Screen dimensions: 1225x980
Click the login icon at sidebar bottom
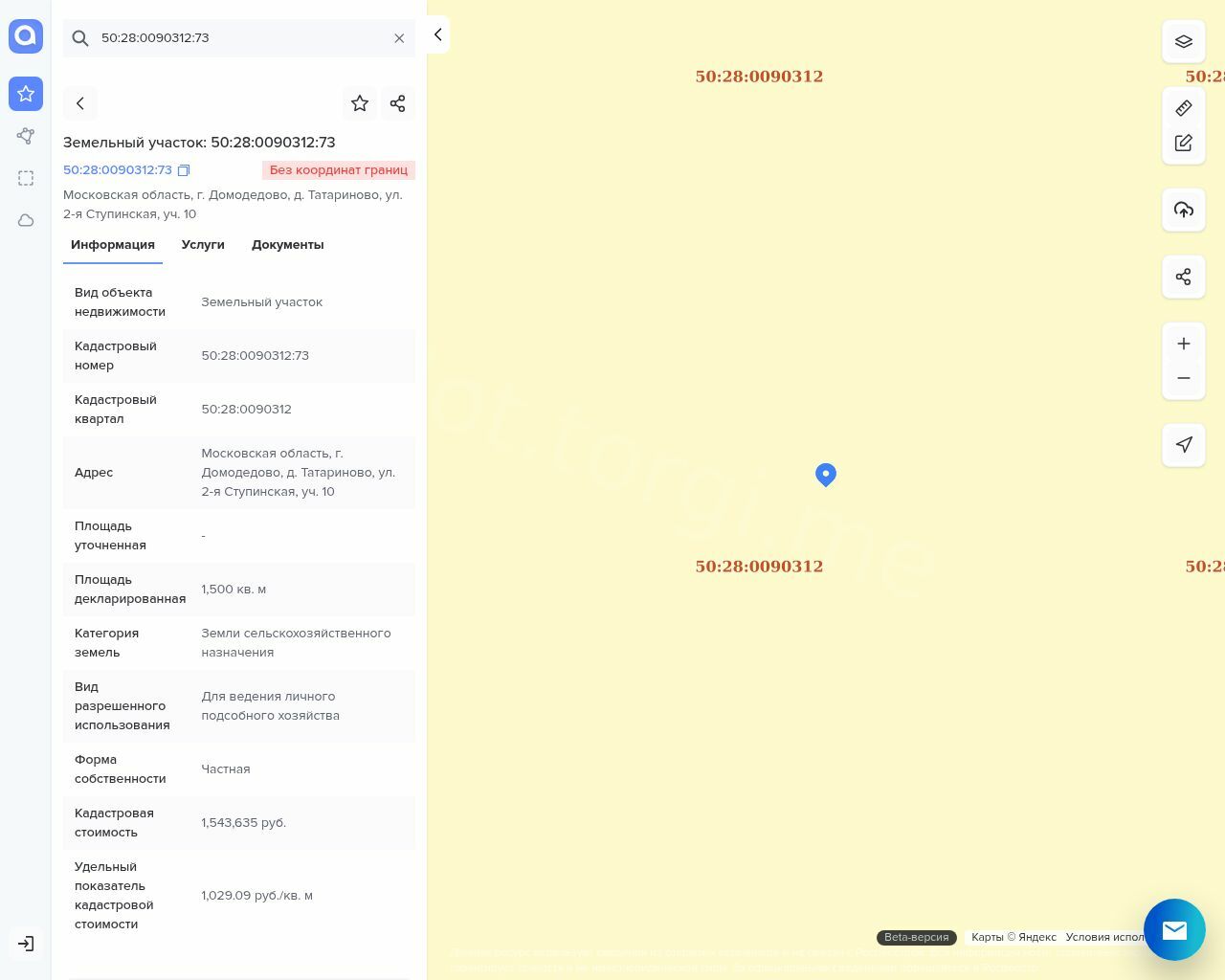26,944
